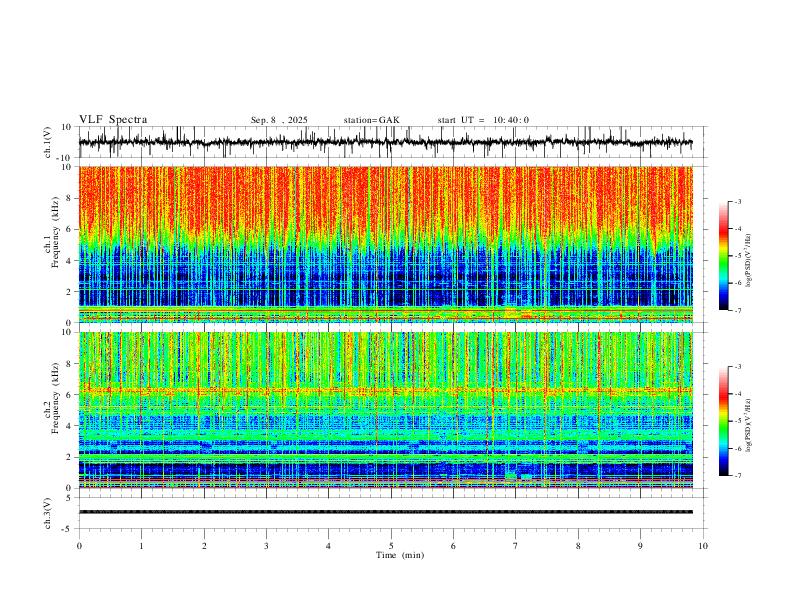Click the '-3' label on ch.2 color scale
Viewport: 792px width, 612px height.
(737, 367)
